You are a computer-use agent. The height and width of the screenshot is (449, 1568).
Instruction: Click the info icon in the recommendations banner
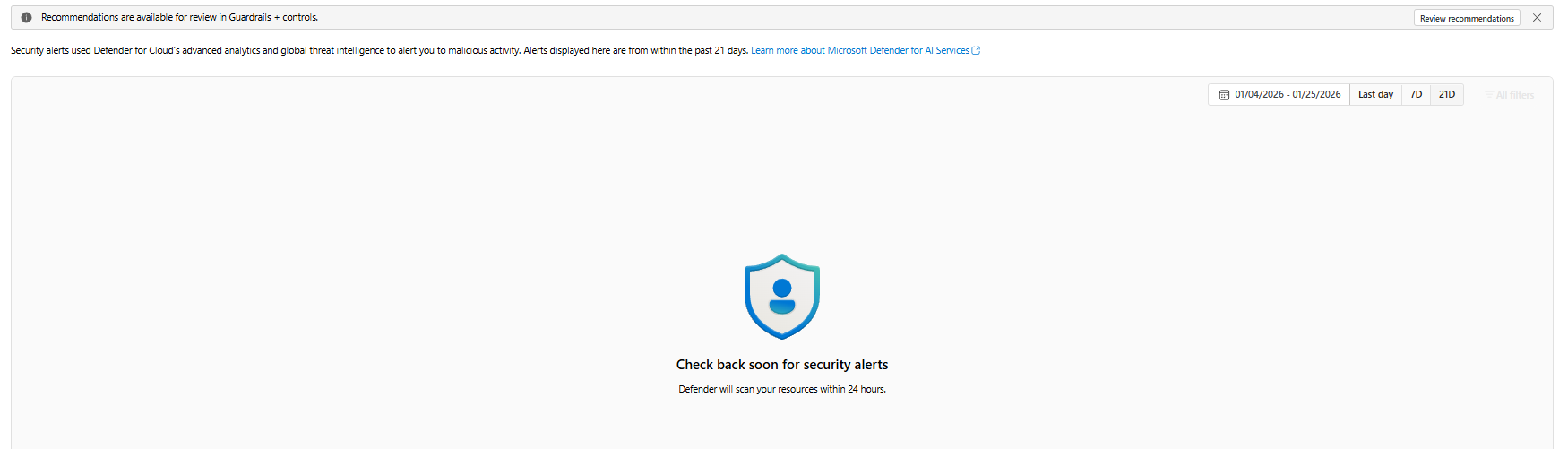[27, 18]
